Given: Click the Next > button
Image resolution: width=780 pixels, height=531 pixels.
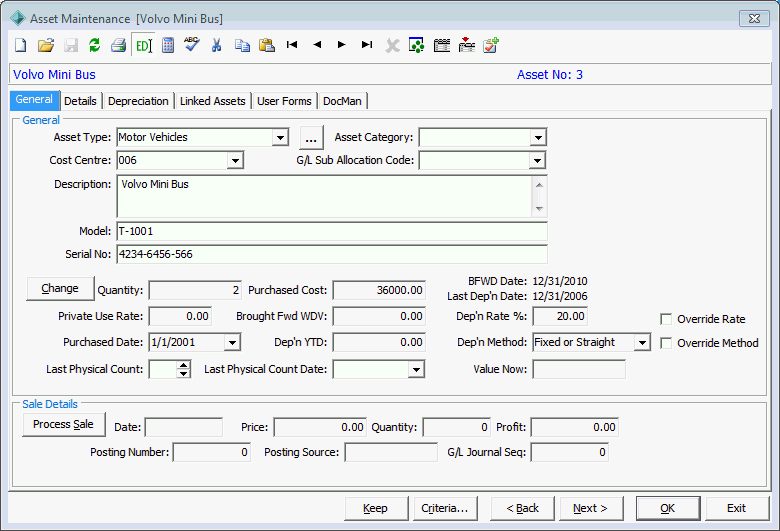Looking at the screenshot, I should [x=591, y=508].
